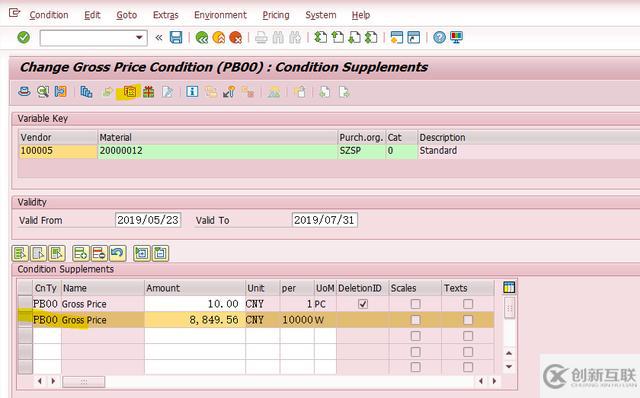Click the Amount column header

(195, 288)
